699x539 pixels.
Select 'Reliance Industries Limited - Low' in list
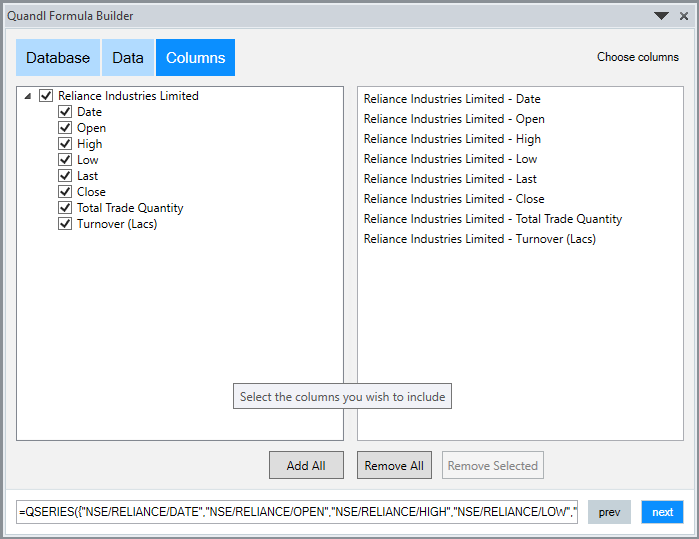coord(451,159)
